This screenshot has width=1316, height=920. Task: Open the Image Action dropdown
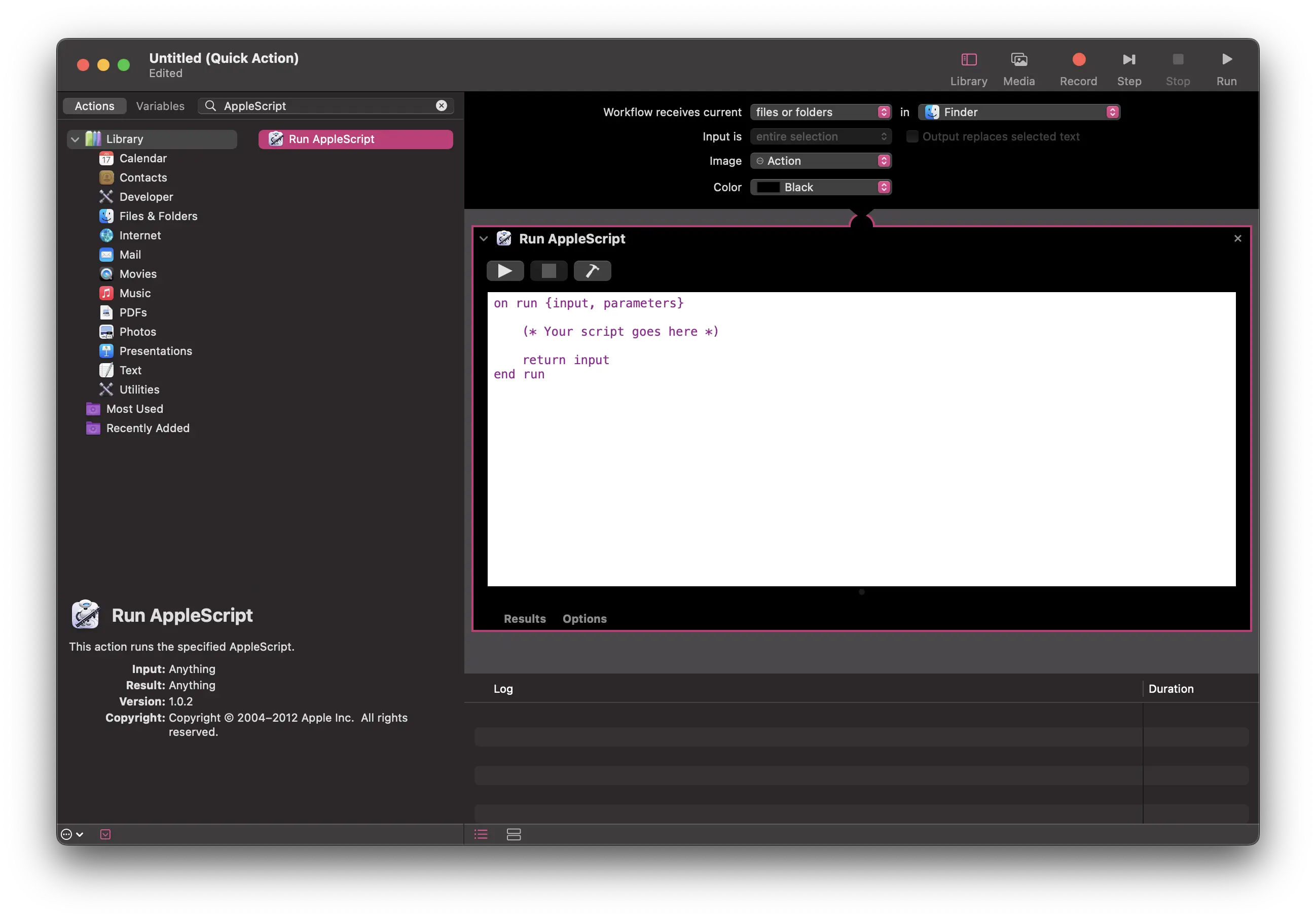(821, 161)
